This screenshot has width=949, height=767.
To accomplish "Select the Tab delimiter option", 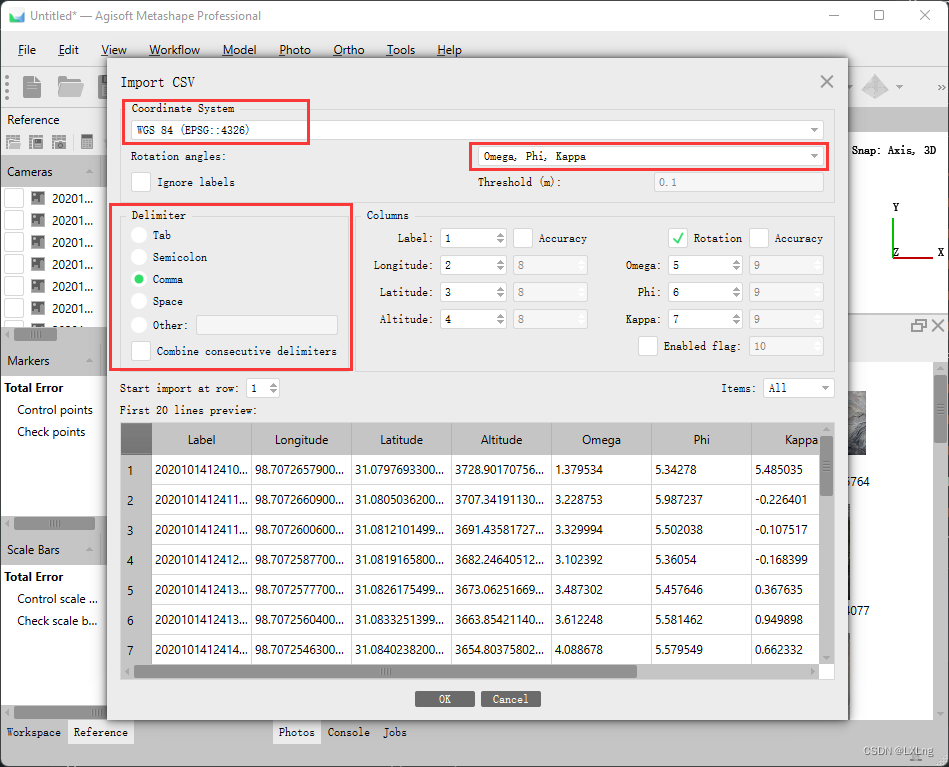I will point(139,235).
